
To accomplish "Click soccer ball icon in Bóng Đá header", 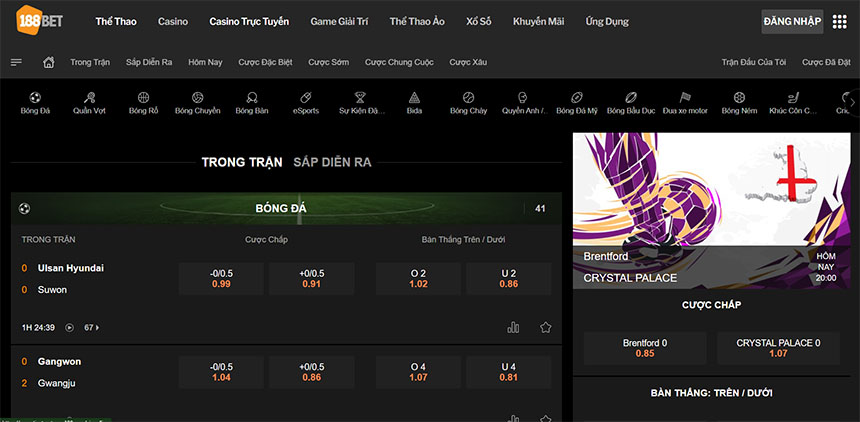I will [24, 209].
